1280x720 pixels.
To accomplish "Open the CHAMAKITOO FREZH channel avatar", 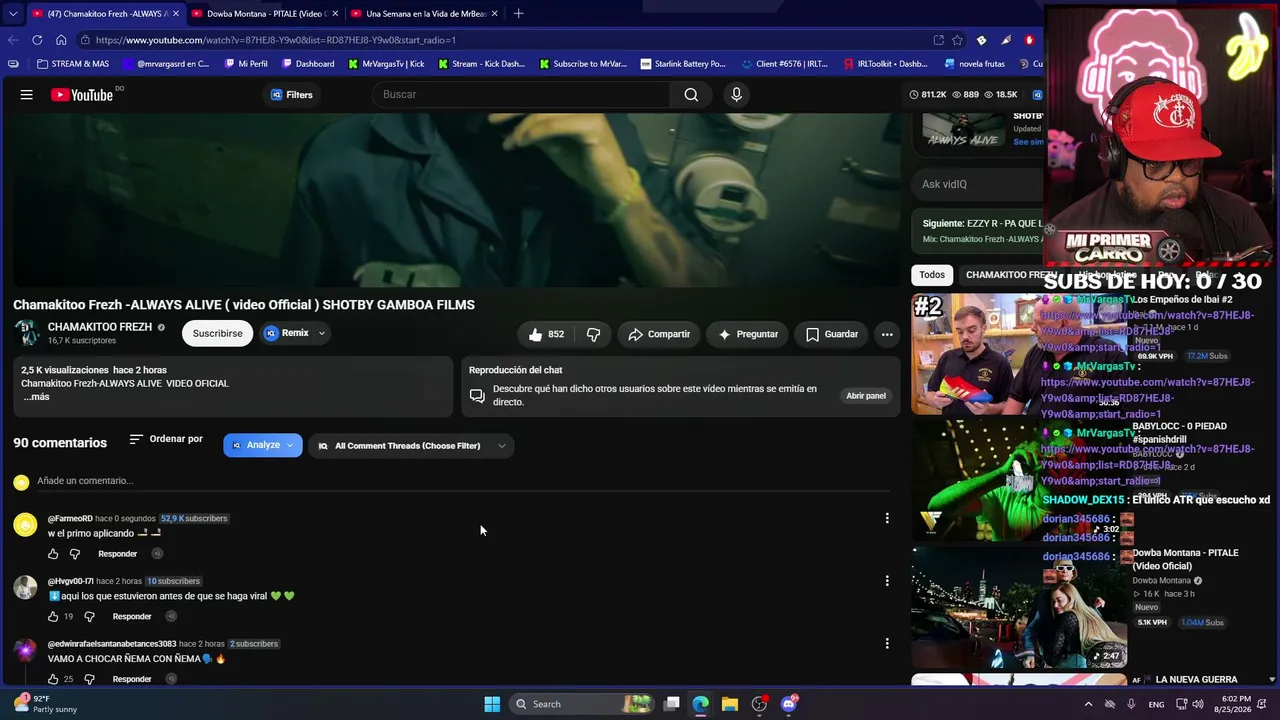I will pos(27,333).
